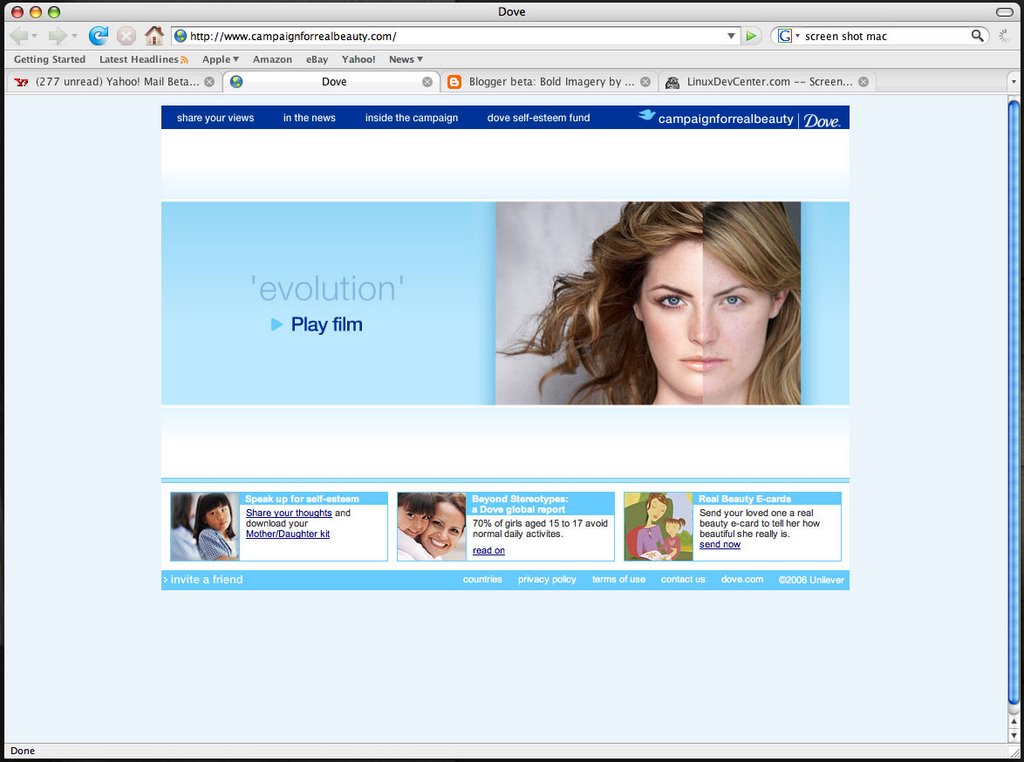1024x762 pixels.
Task: Click the scrollbar down arrow
Action: pyautogui.click(x=1014, y=735)
